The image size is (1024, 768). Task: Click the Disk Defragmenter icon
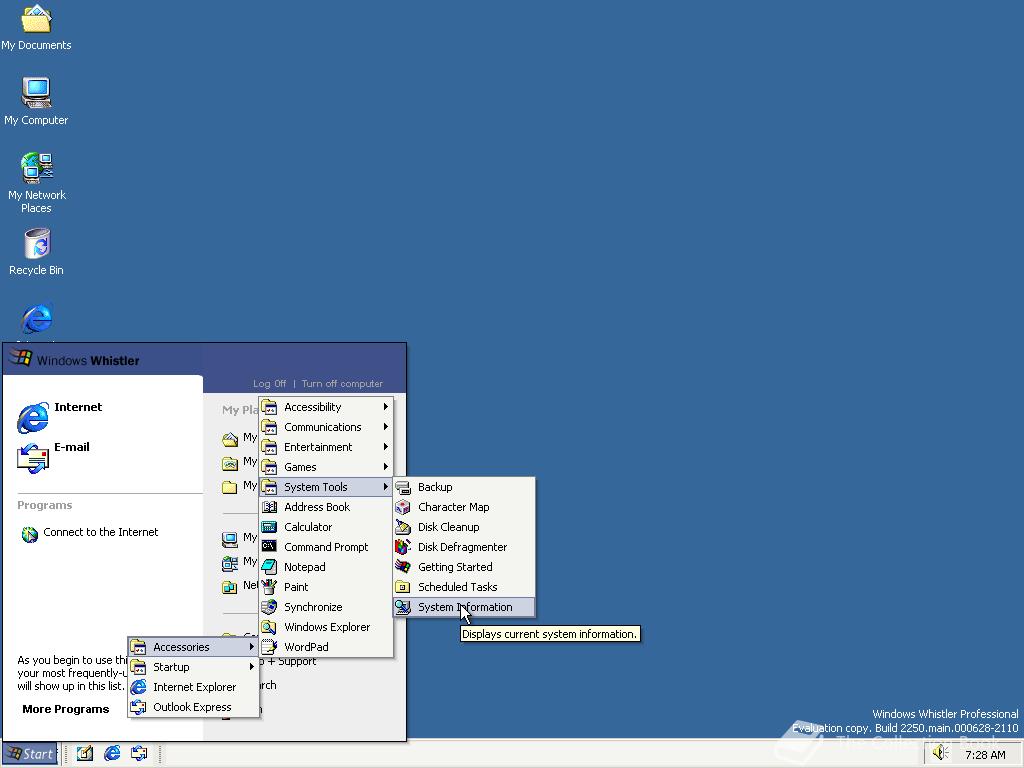pos(403,547)
